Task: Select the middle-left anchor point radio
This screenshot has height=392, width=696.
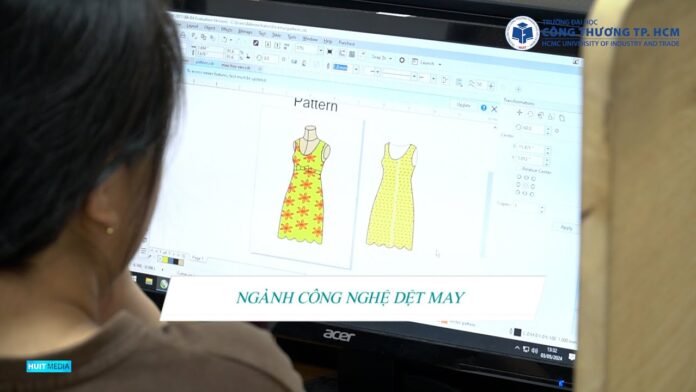Action: tap(518, 184)
